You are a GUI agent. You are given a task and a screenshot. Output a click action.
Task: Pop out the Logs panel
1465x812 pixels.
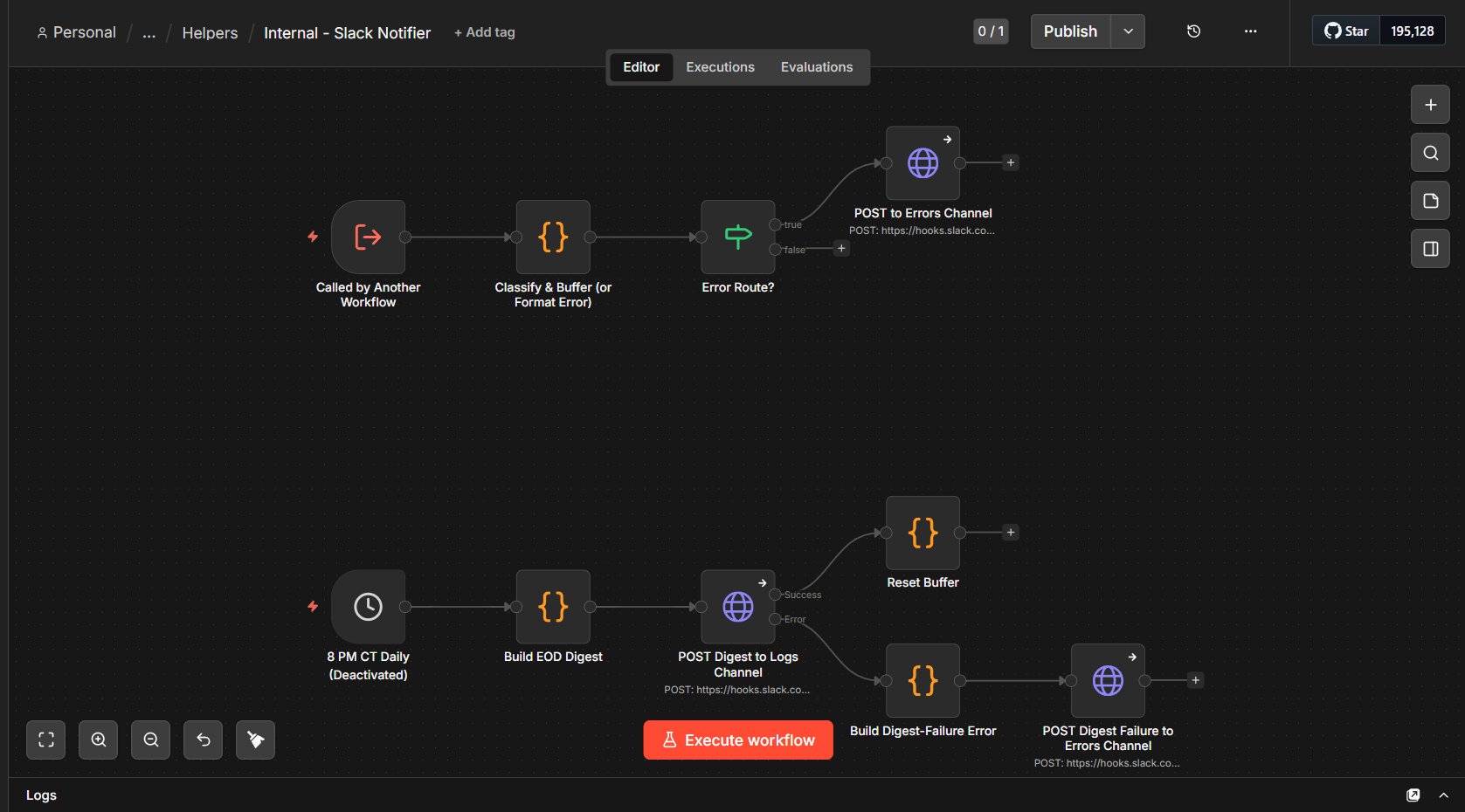click(1413, 795)
